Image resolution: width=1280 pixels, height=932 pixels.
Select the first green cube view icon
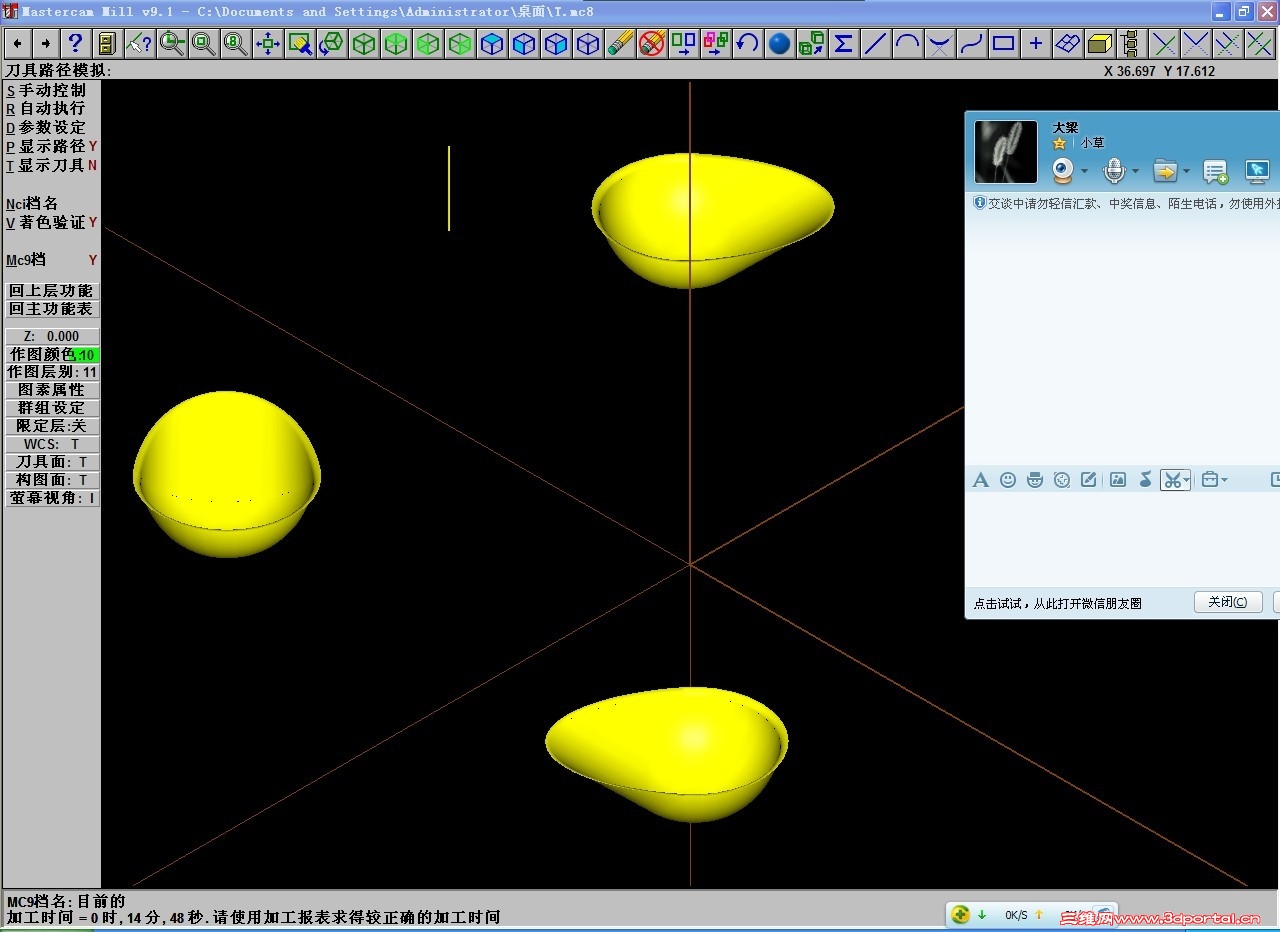click(364, 43)
